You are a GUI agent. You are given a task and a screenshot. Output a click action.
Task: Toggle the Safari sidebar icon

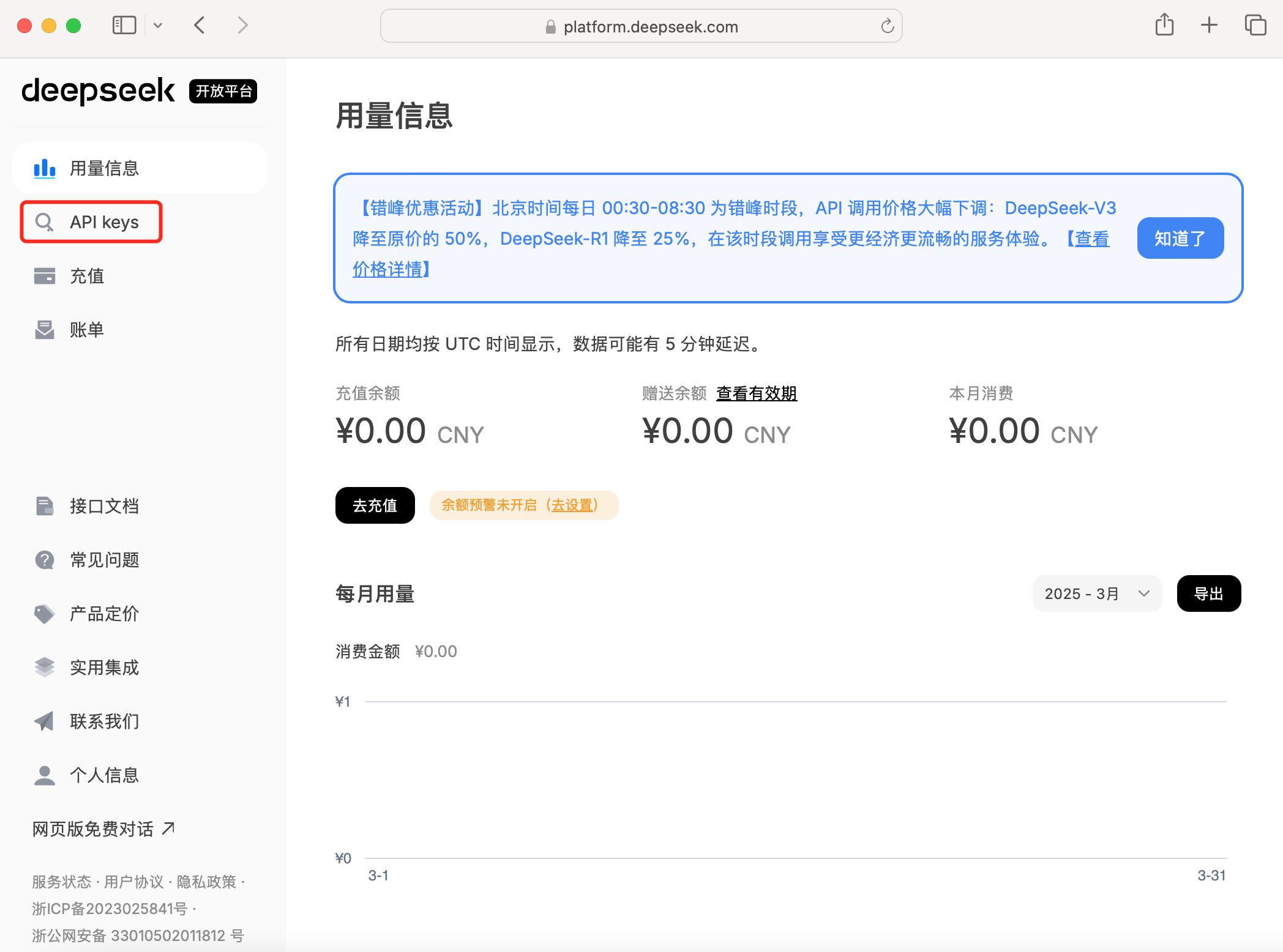pyautogui.click(x=124, y=25)
